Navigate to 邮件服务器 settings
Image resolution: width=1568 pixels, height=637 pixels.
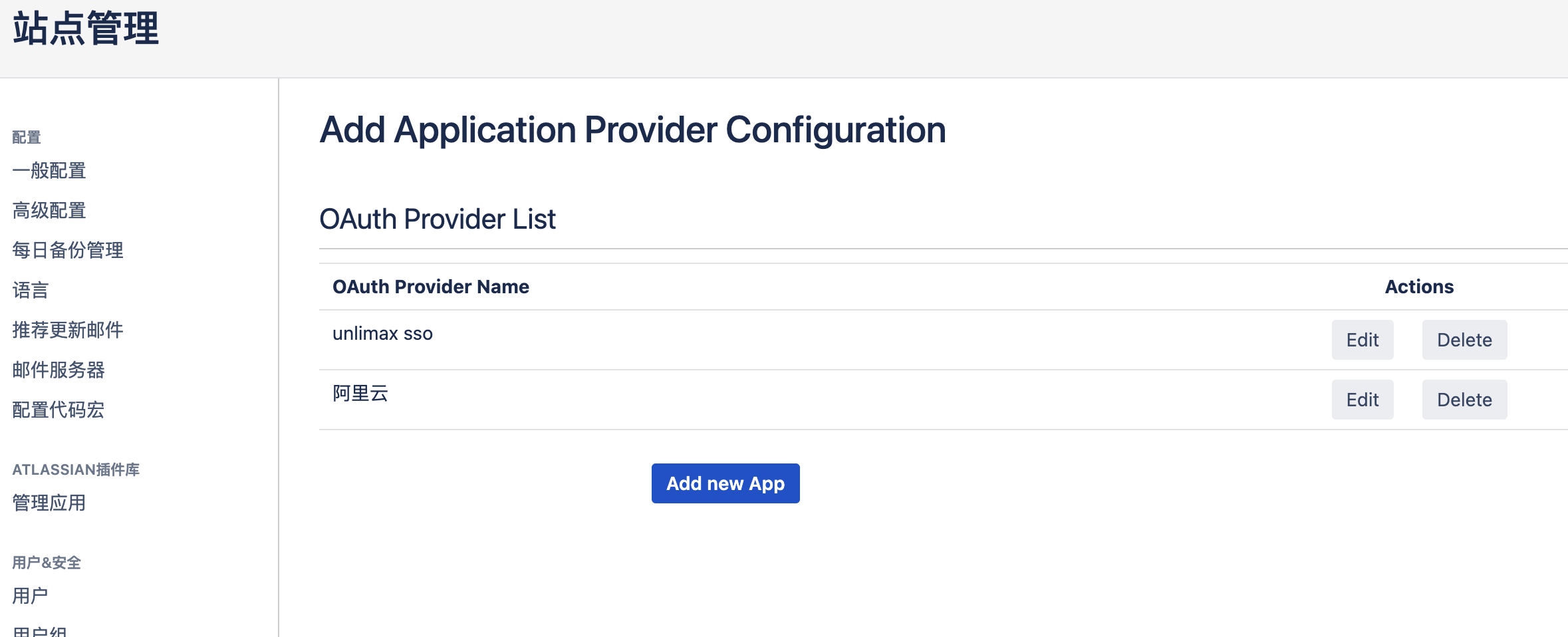59,370
